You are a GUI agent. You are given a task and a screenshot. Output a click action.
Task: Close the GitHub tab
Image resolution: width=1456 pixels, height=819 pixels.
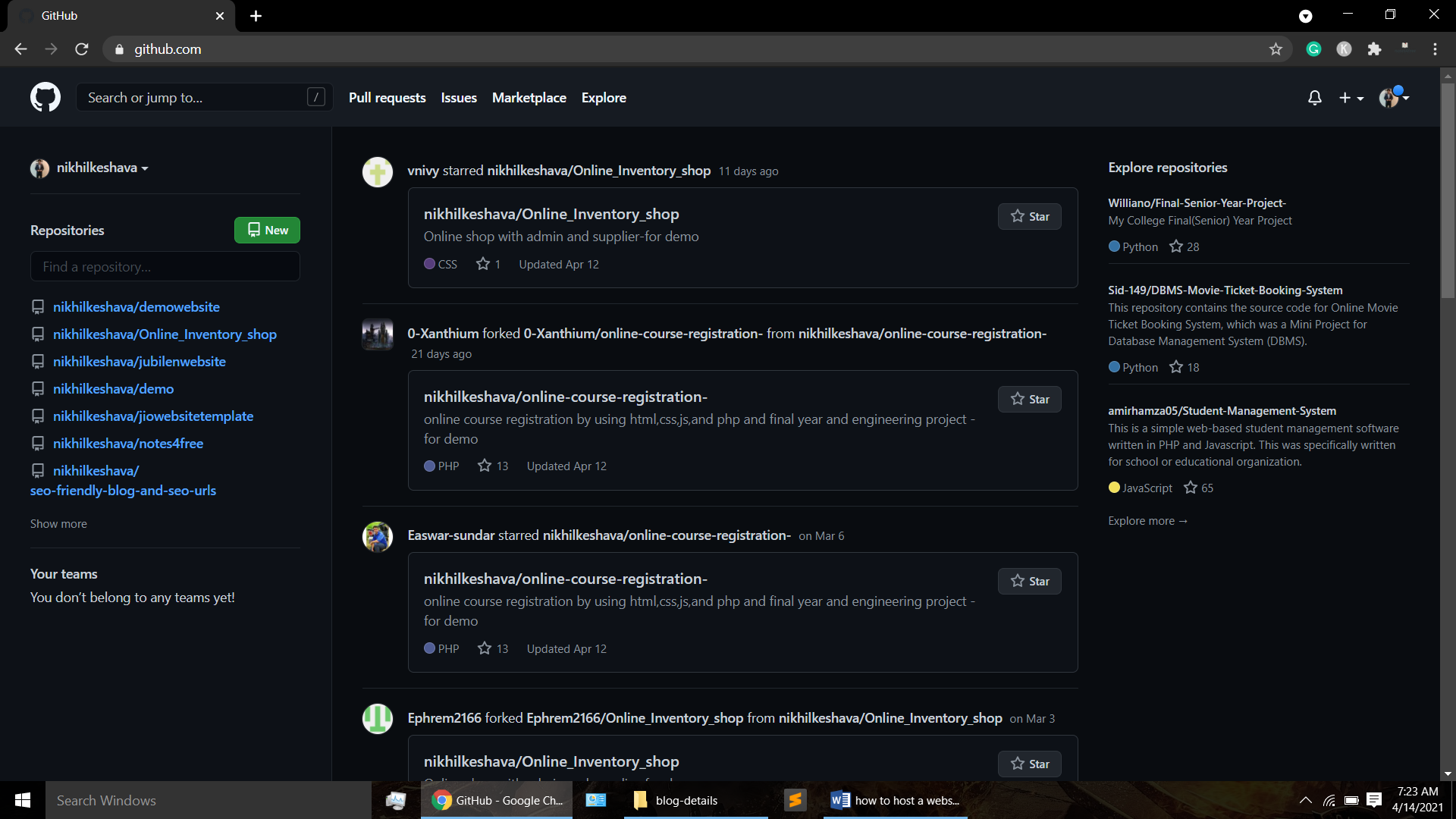[x=220, y=16]
